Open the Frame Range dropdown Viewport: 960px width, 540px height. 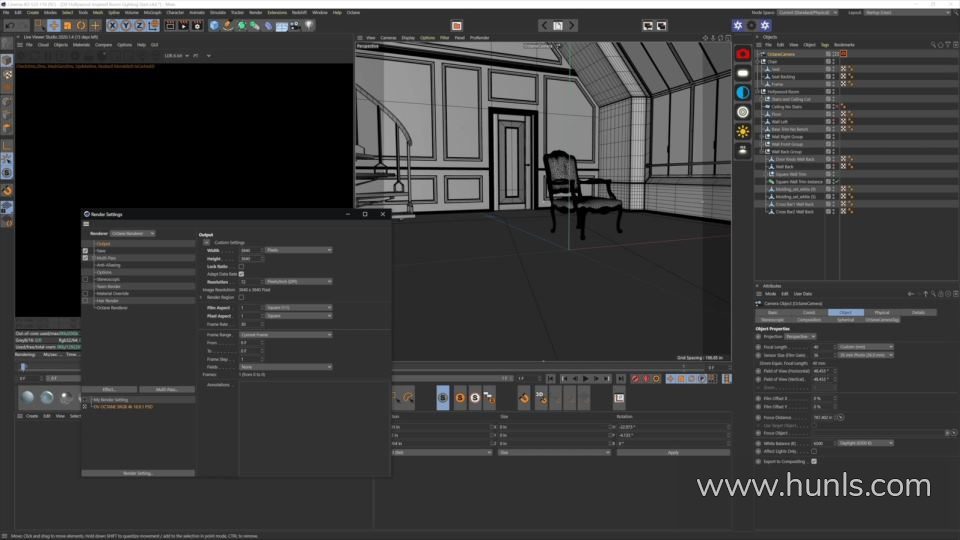pyautogui.click(x=284, y=335)
